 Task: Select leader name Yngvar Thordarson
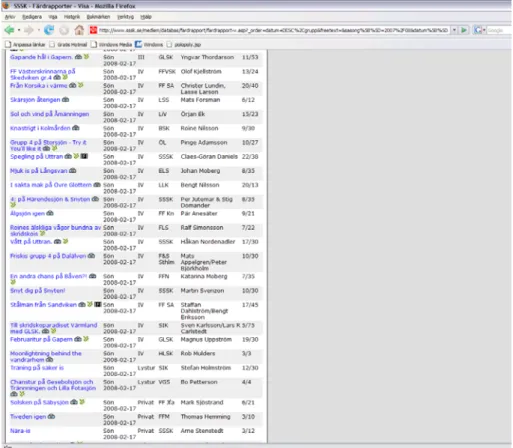[207, 57]
